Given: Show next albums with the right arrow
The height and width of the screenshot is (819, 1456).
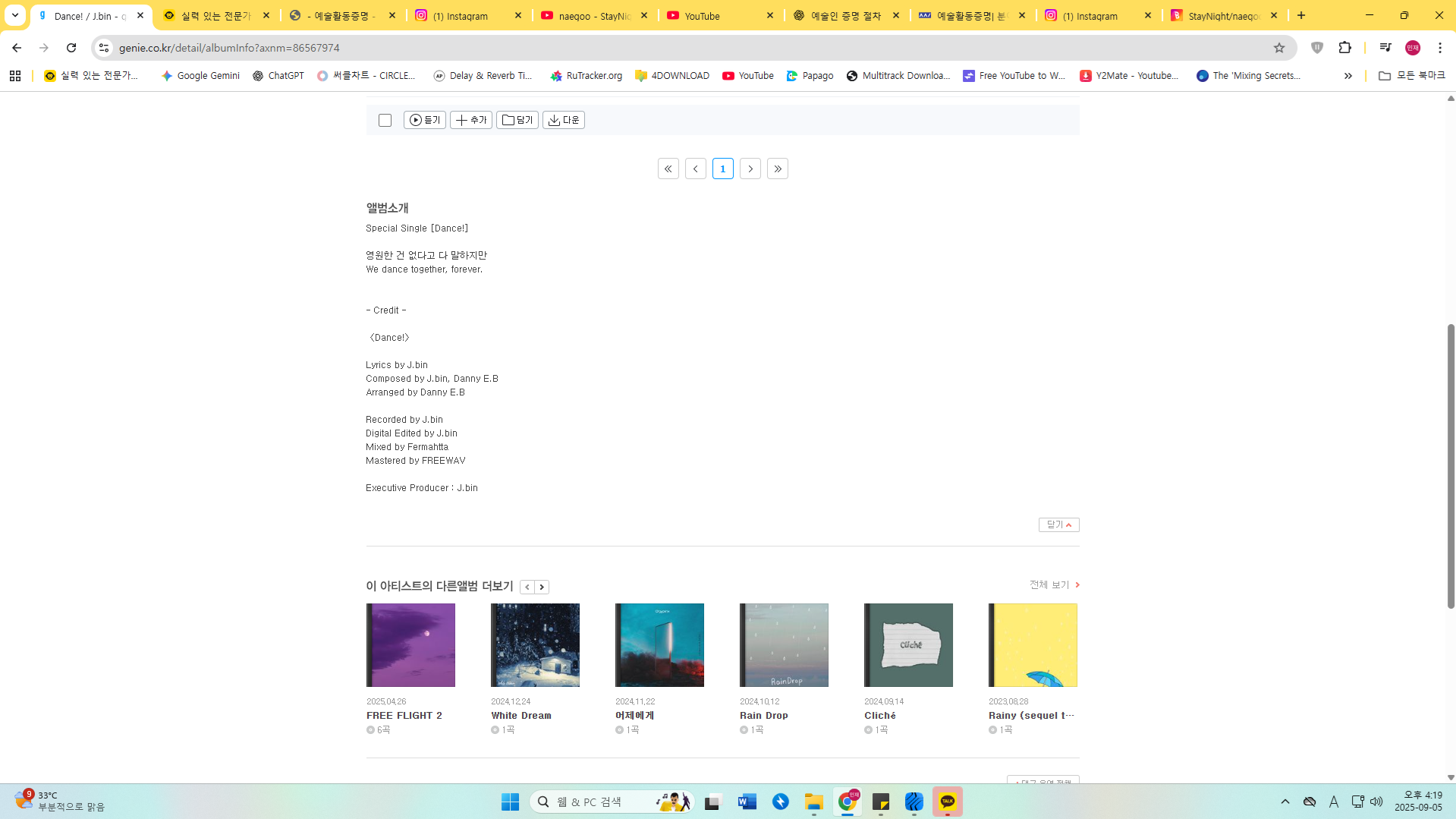Looking at the screenshot, I should (x=542, y=587).
